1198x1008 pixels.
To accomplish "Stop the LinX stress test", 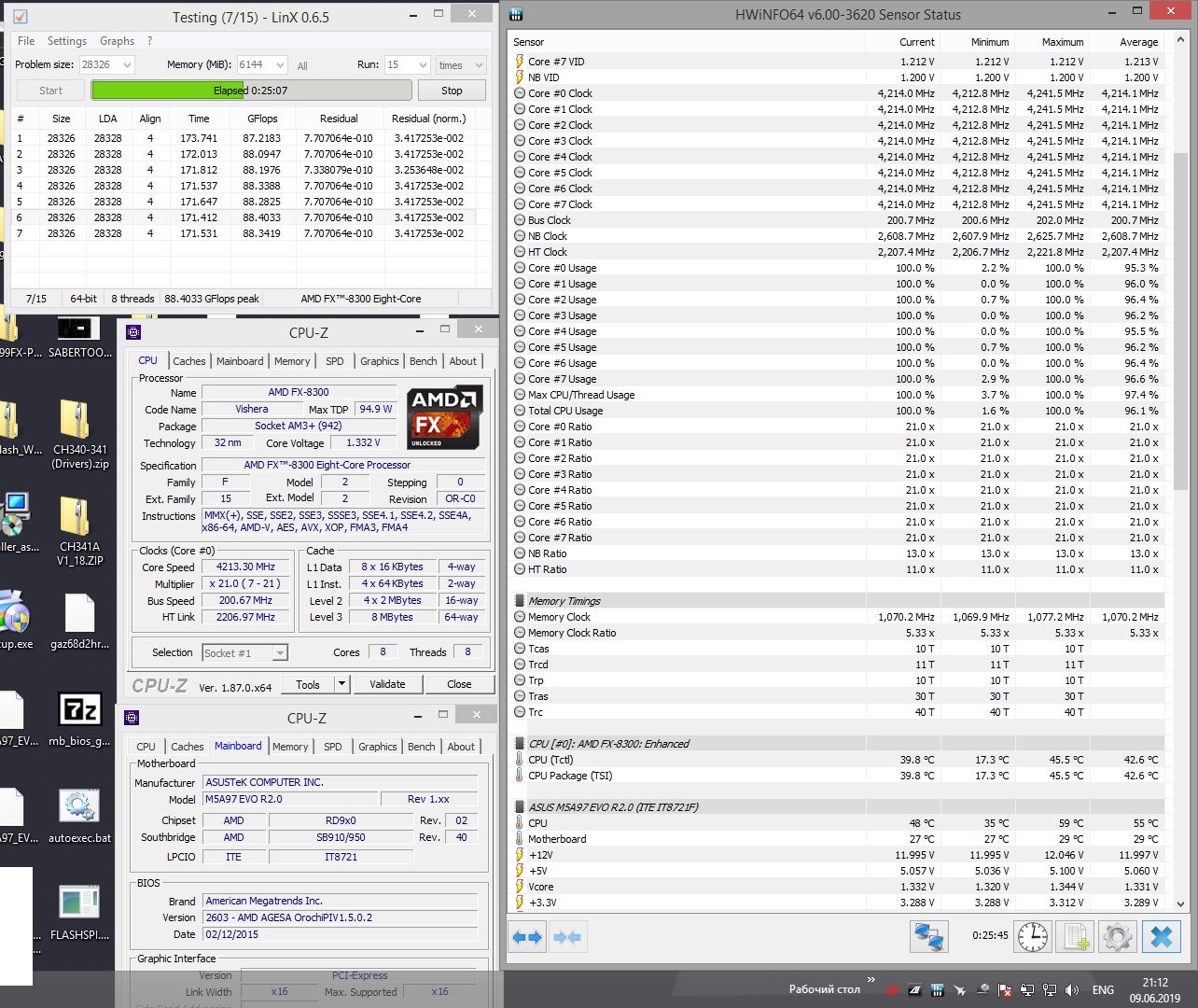I will coord(452,91).
